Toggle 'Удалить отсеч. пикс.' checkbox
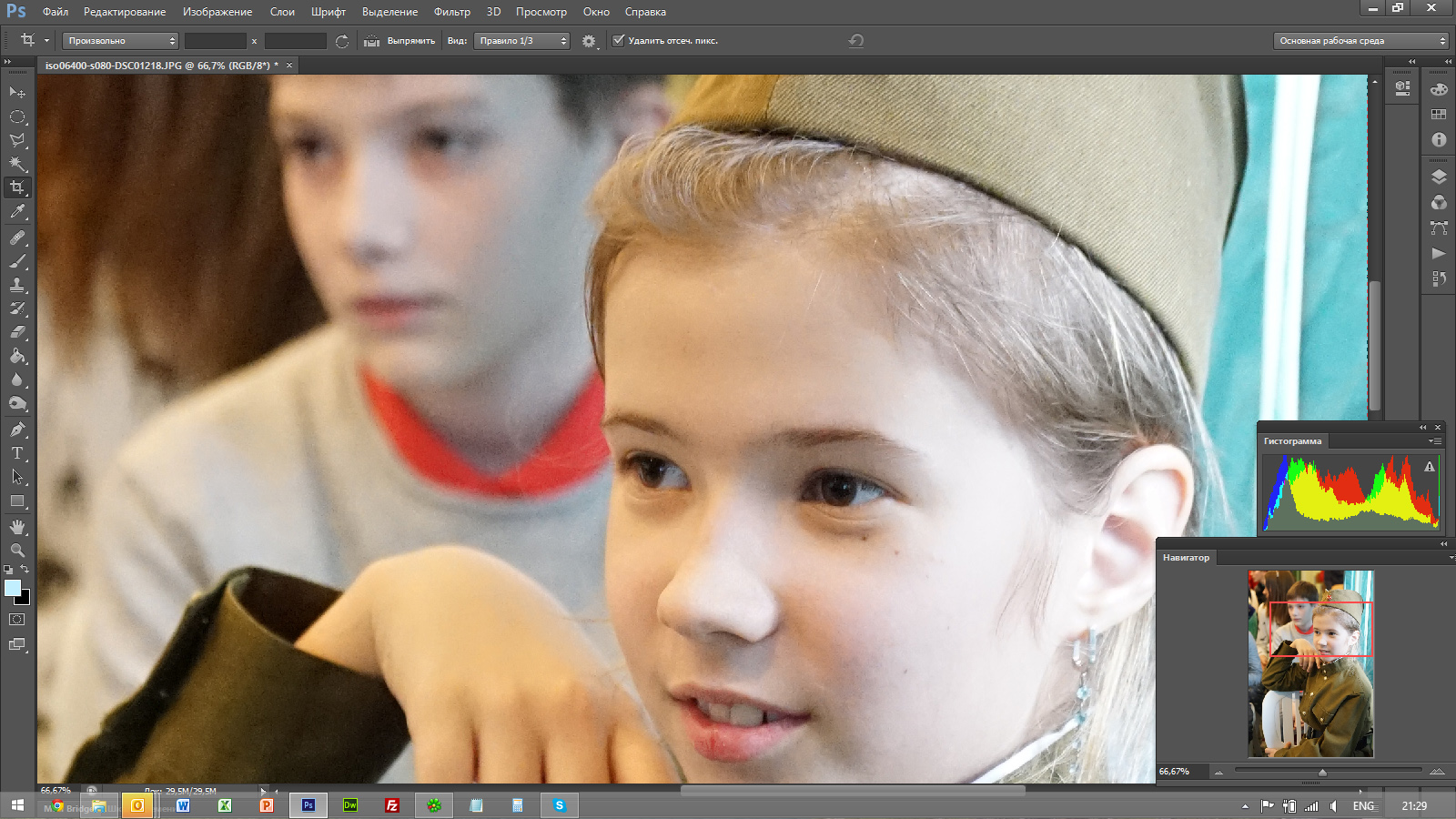 point(619,40)
